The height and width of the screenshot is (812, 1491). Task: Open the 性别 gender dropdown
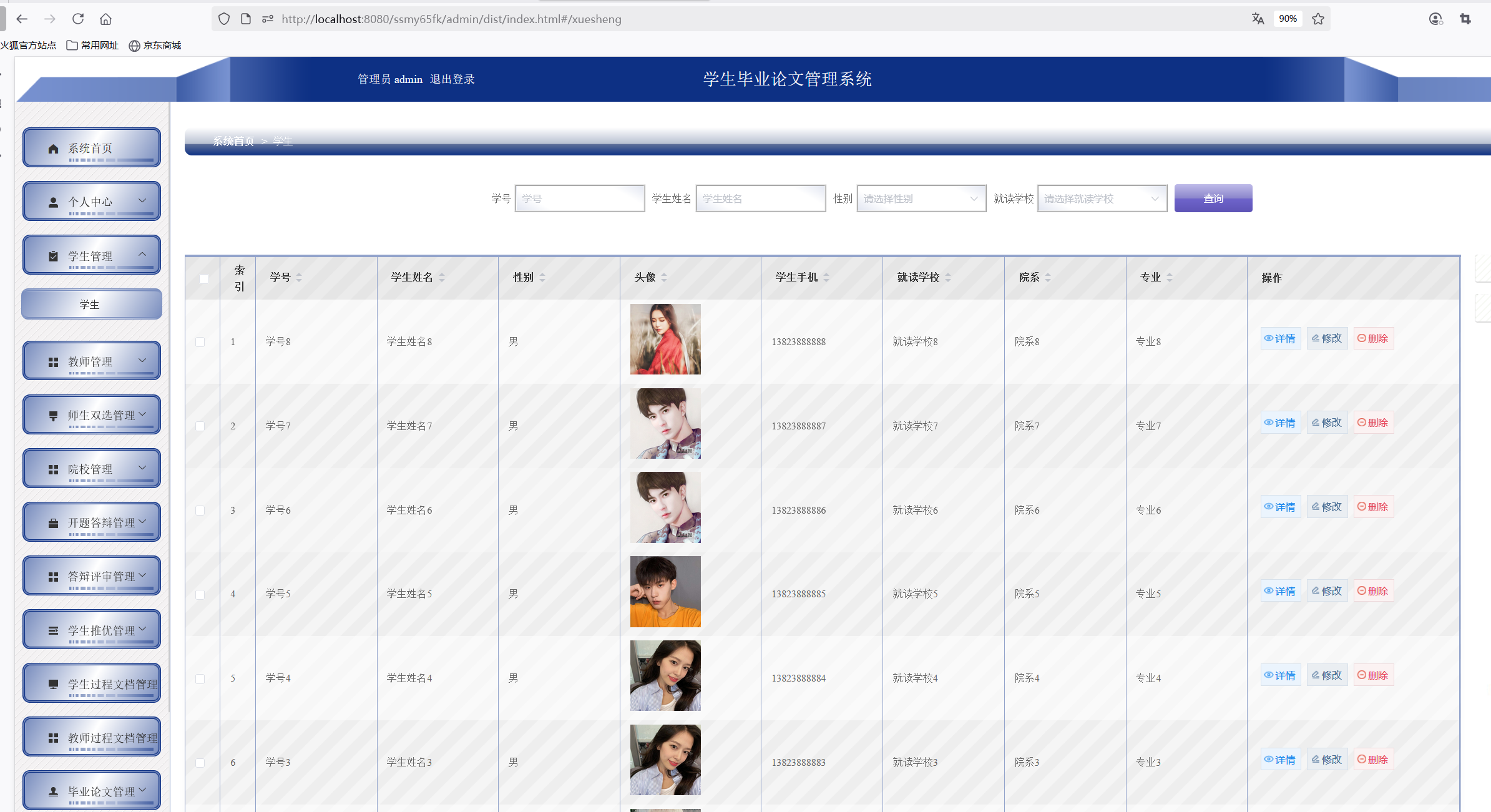point(921,198)
